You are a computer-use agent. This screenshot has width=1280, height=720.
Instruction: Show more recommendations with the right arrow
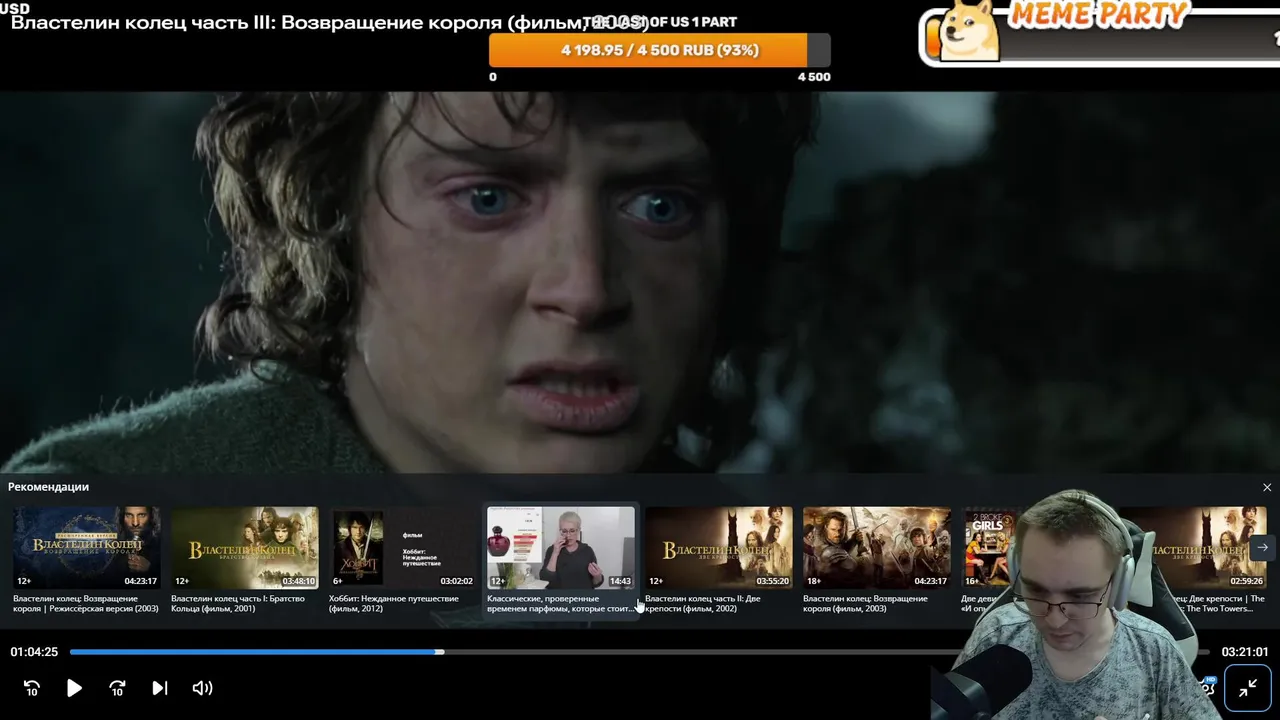tap(1262, 547)
